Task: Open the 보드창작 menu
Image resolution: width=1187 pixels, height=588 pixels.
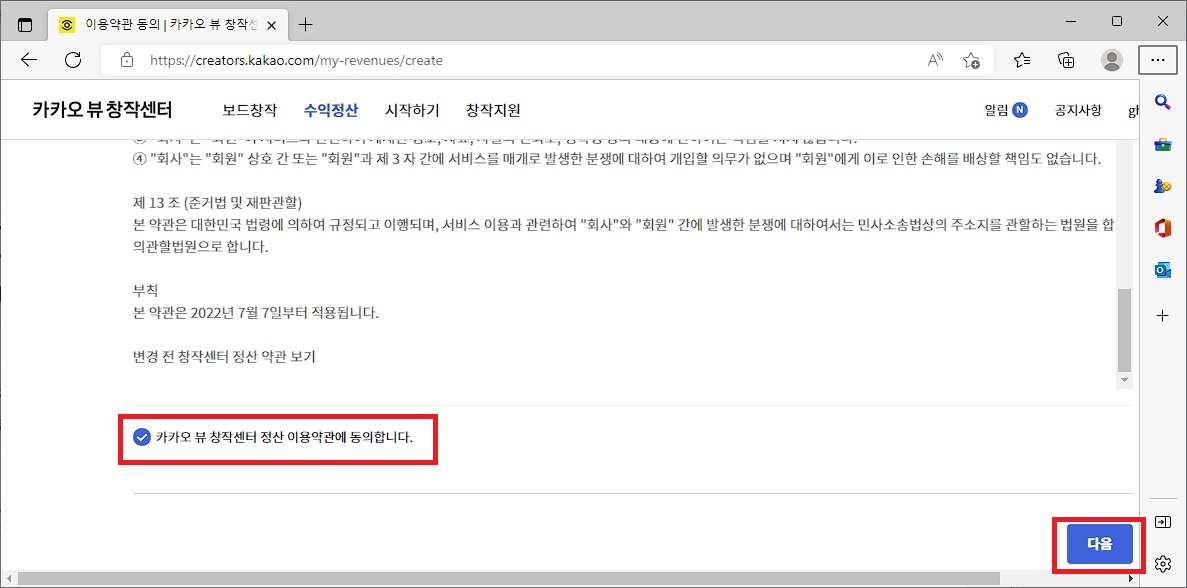Action: coord(249,110)
